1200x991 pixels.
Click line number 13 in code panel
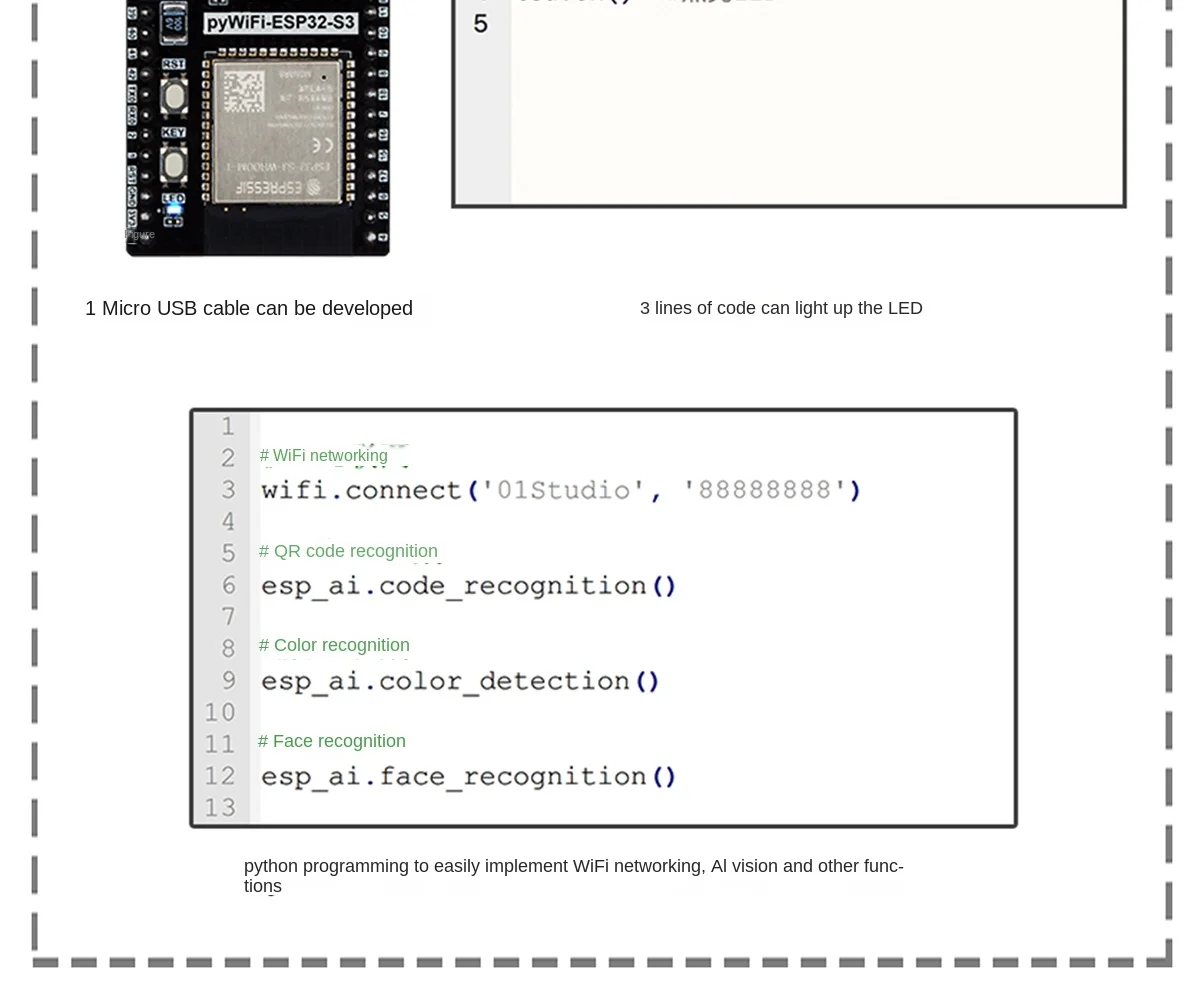click(220, 807)
